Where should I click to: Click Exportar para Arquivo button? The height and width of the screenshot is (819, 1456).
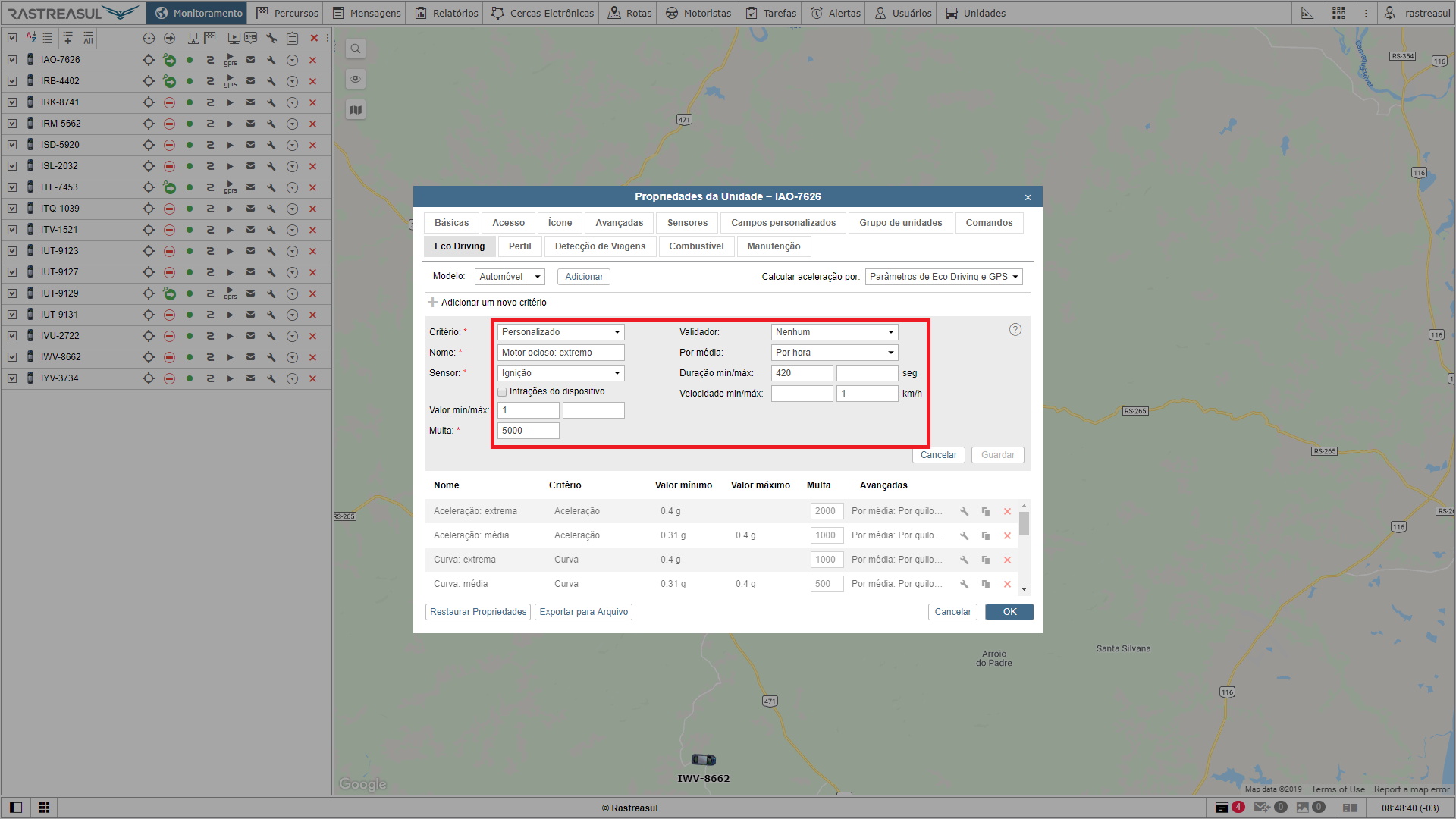583,612
